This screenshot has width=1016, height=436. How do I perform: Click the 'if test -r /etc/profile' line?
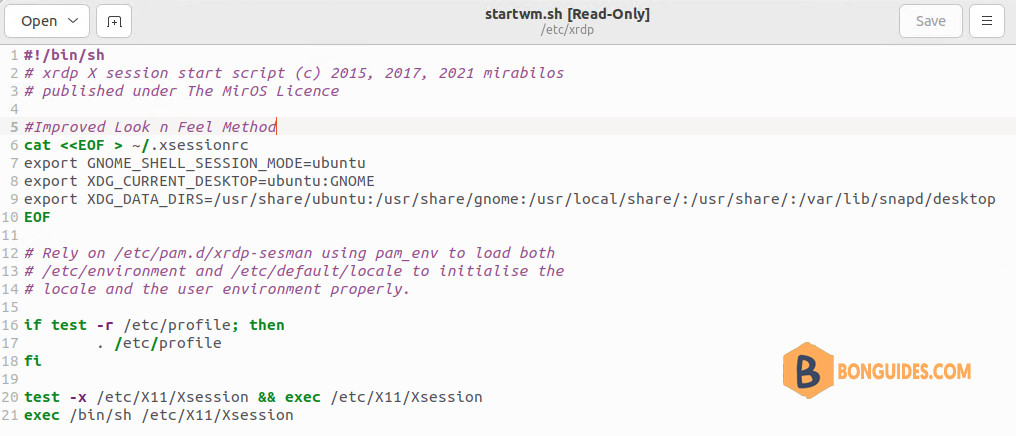(154, 325)
